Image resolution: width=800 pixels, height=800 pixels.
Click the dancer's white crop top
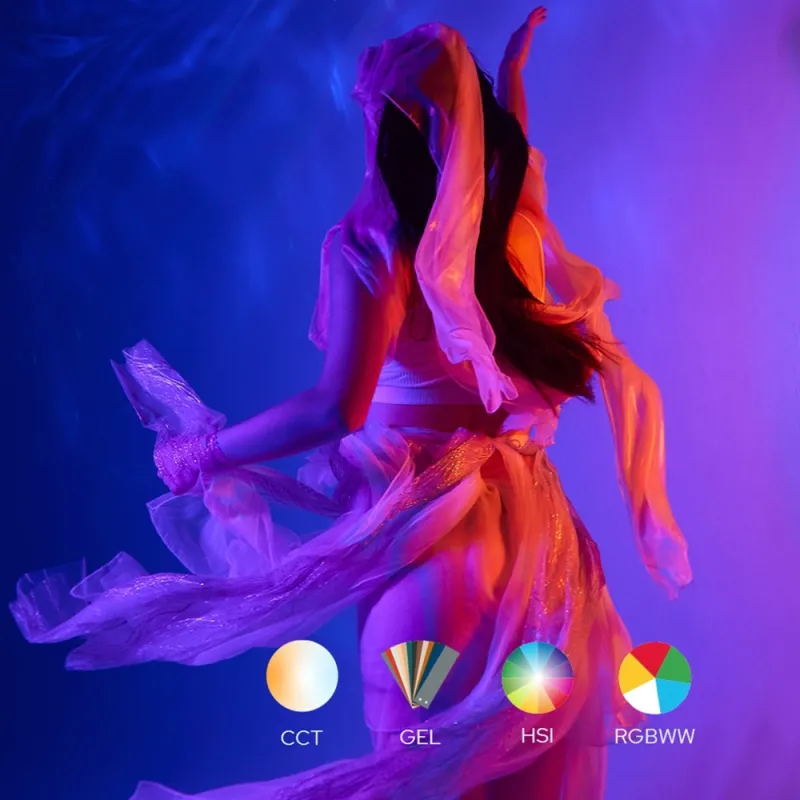[420, 380]
